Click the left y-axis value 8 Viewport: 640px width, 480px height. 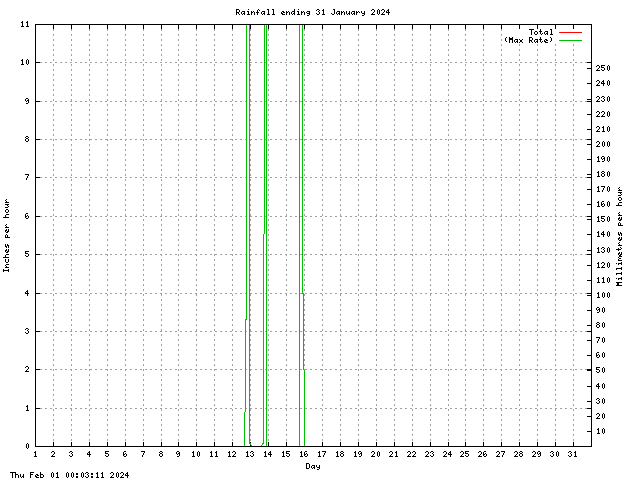pyautogui.click(x=27, y=139)
